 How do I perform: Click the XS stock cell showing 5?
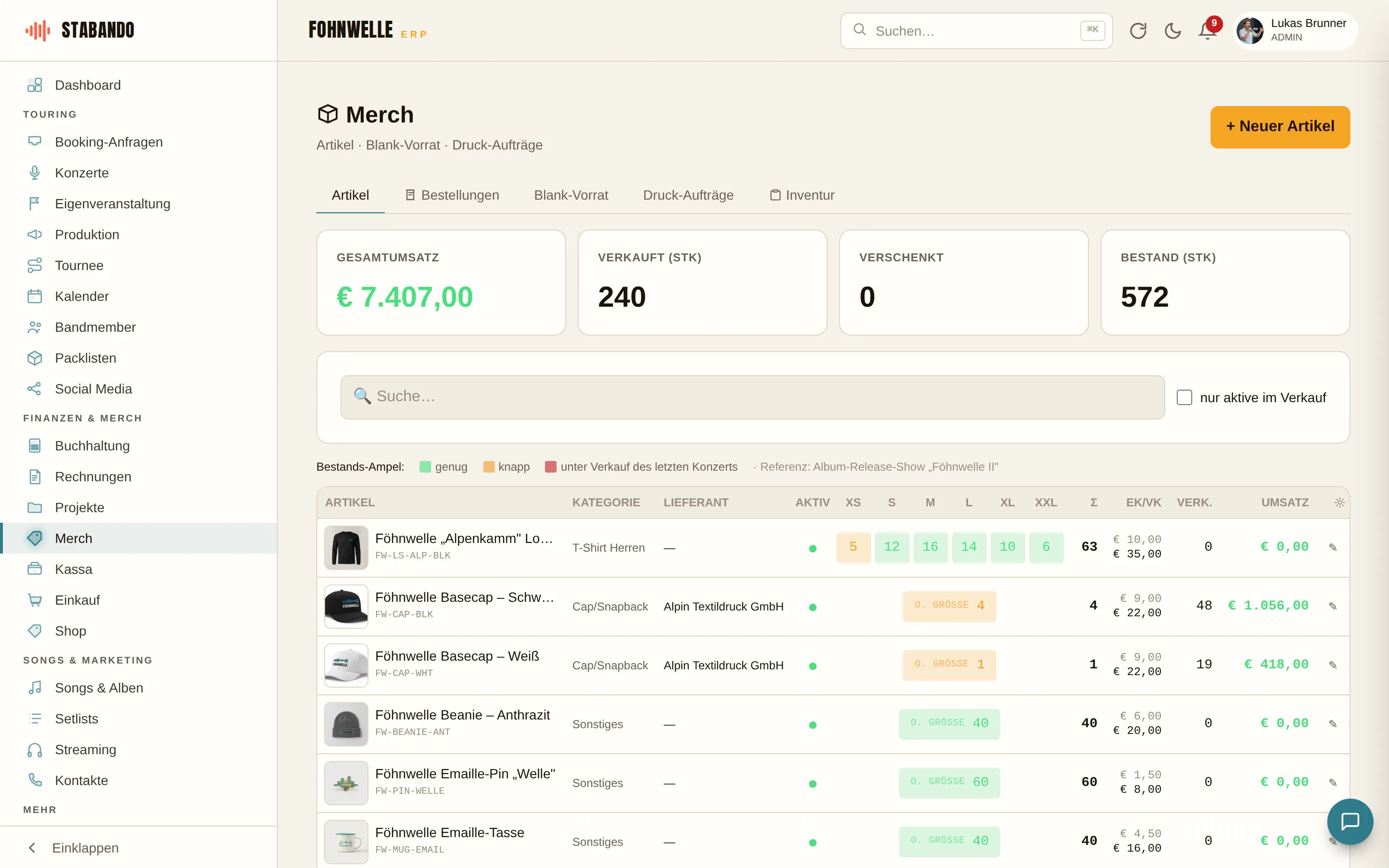pyautogui.click(x=853, y=547)
